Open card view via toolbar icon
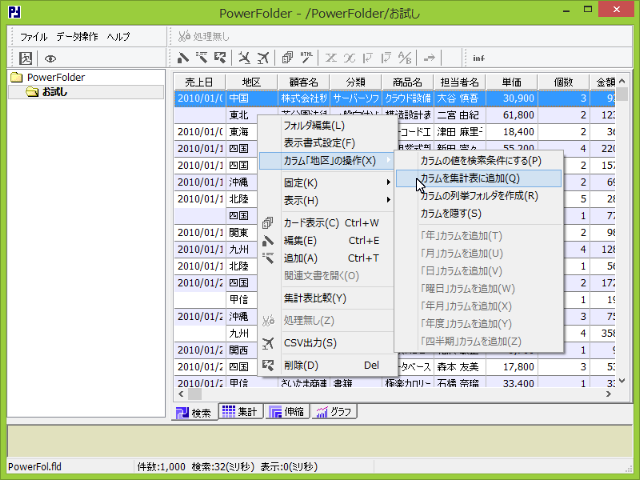This screenshot has width=640, height=480. click(287, 58)
